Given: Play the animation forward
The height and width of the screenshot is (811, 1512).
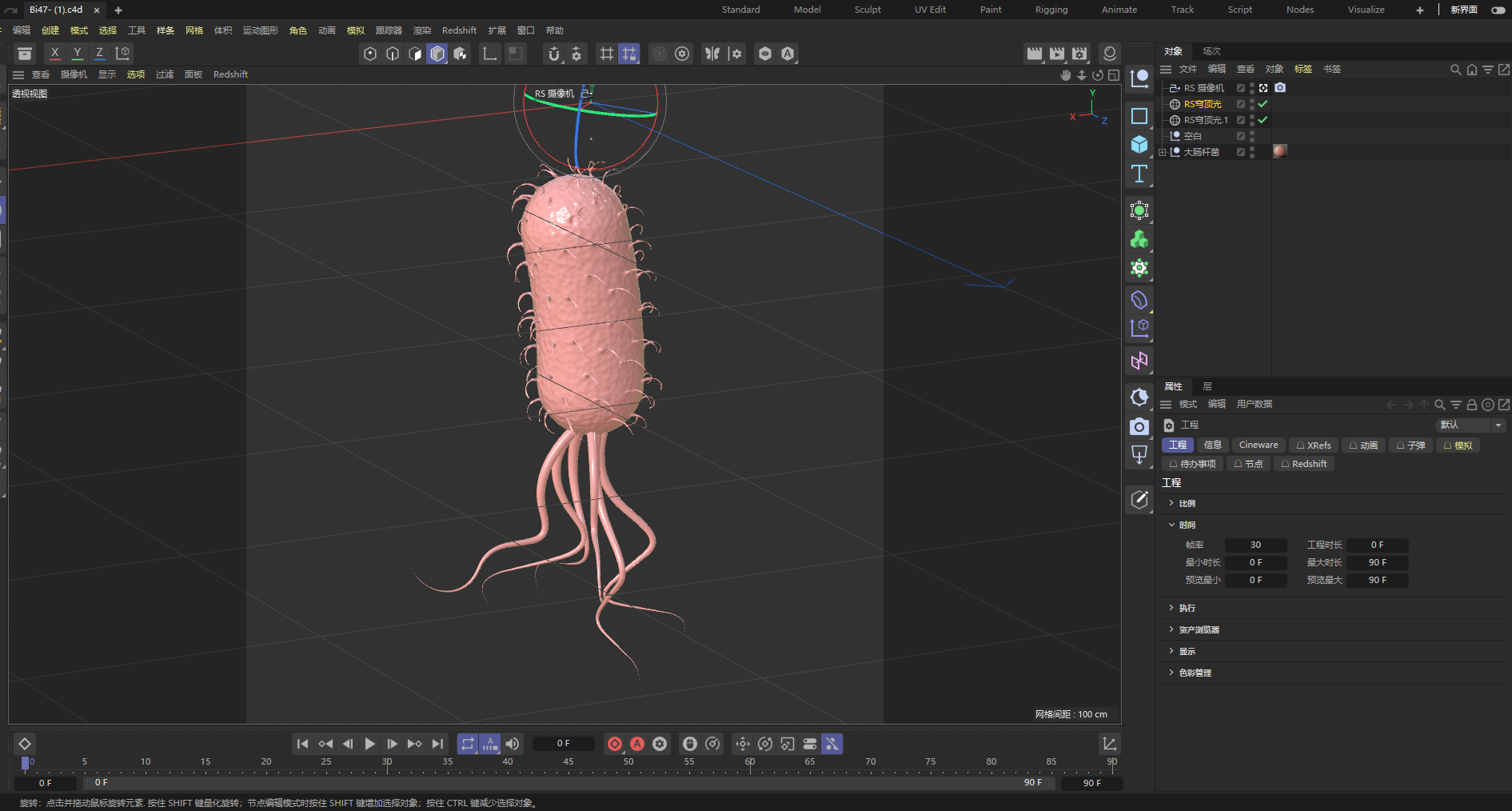Looking at the screenshot, I should pyautogui.click(x=369, y=744).
